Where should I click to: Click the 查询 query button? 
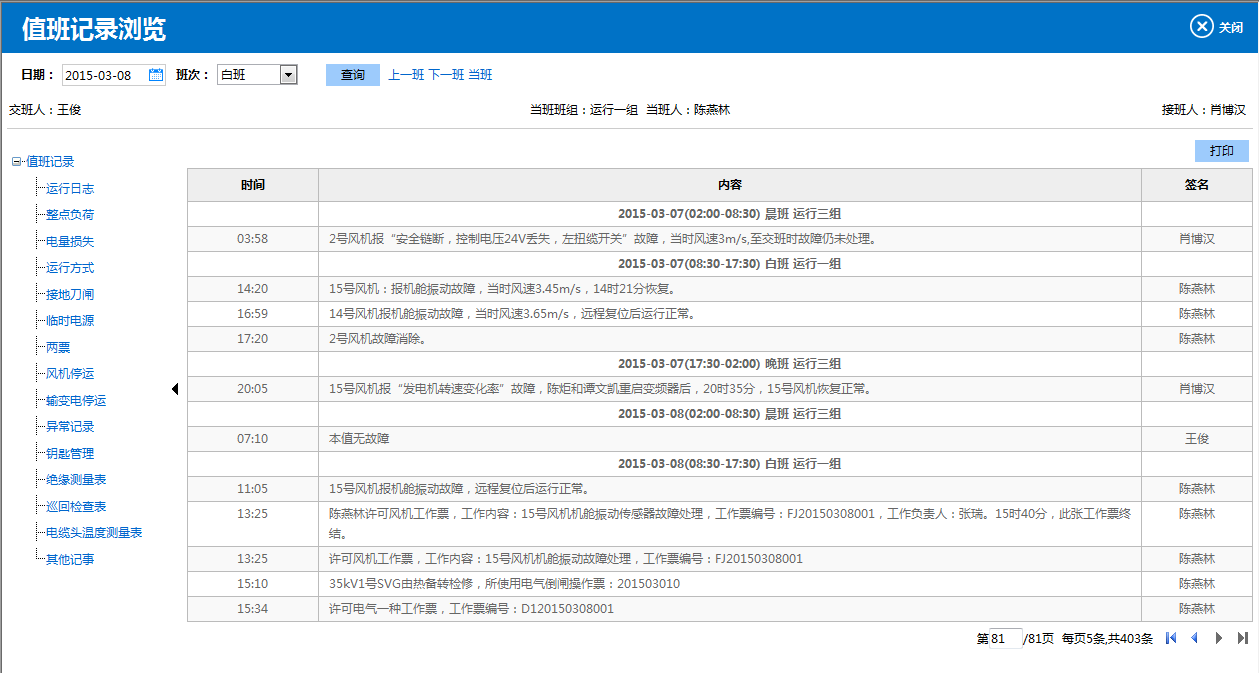coord(352,75)
